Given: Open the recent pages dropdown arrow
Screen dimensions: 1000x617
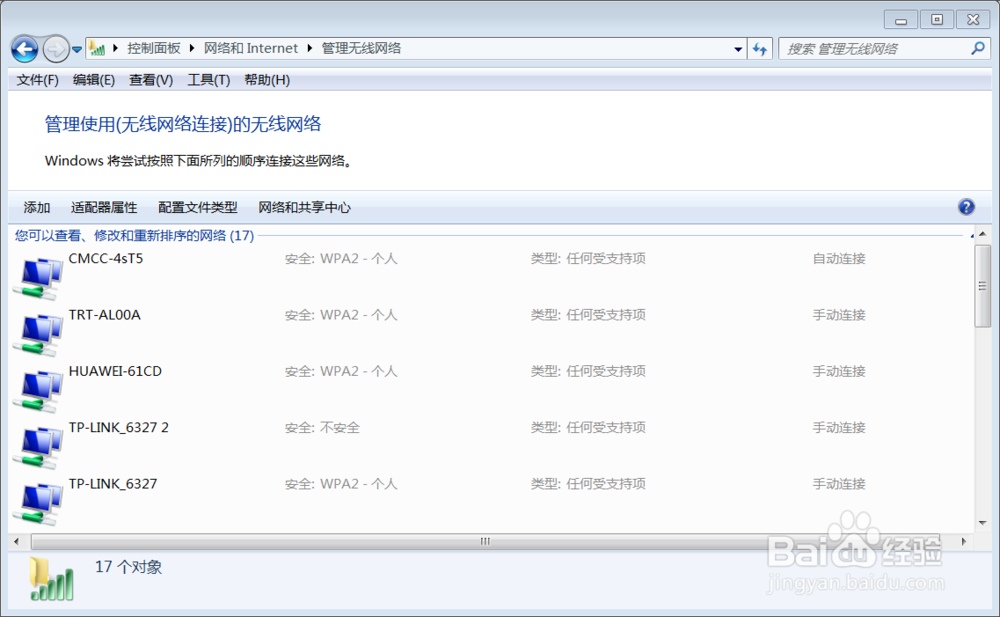Looking at the screenshot, I should (77, 49).
